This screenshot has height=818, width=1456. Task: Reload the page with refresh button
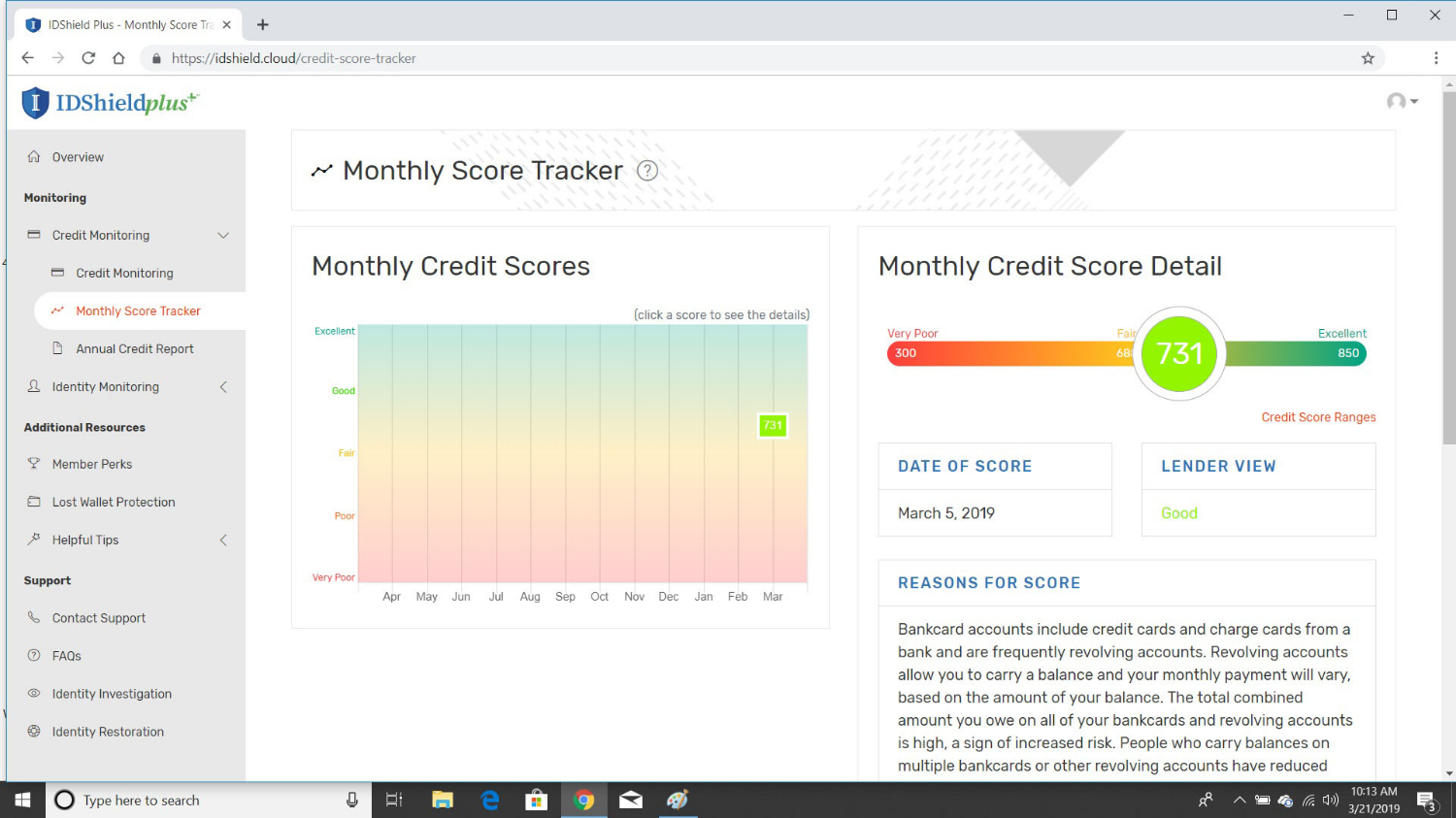(88, 58)
